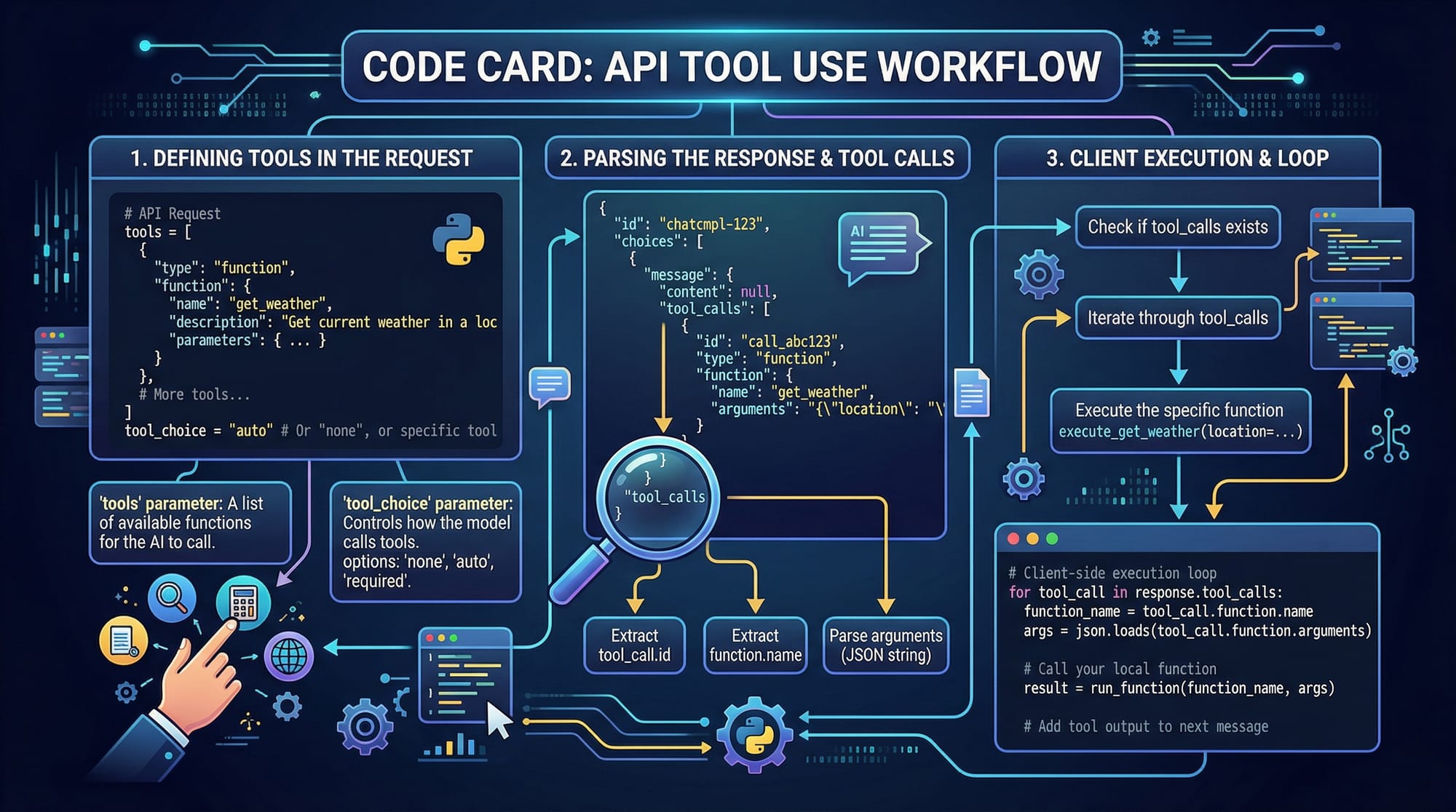The image size is (1456, 812).
Task: Click the 'Extract function.name' box
Action: [755, 645]
